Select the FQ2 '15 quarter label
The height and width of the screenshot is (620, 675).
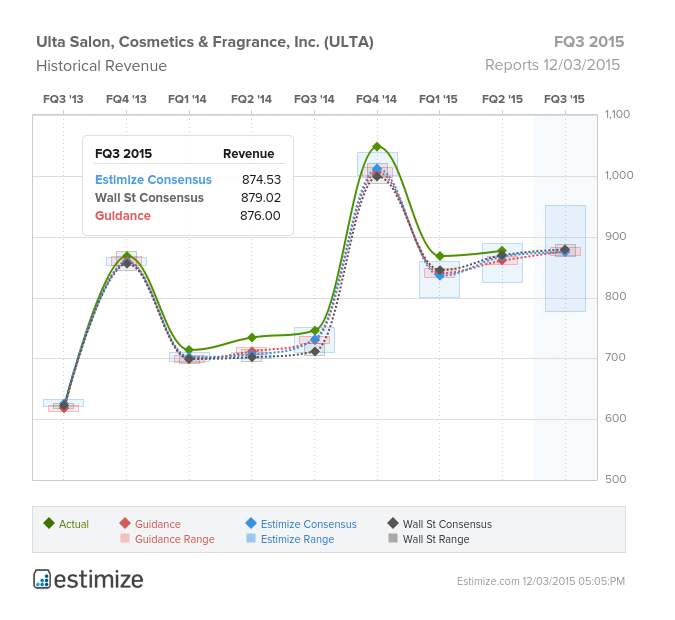click(502, 99)
